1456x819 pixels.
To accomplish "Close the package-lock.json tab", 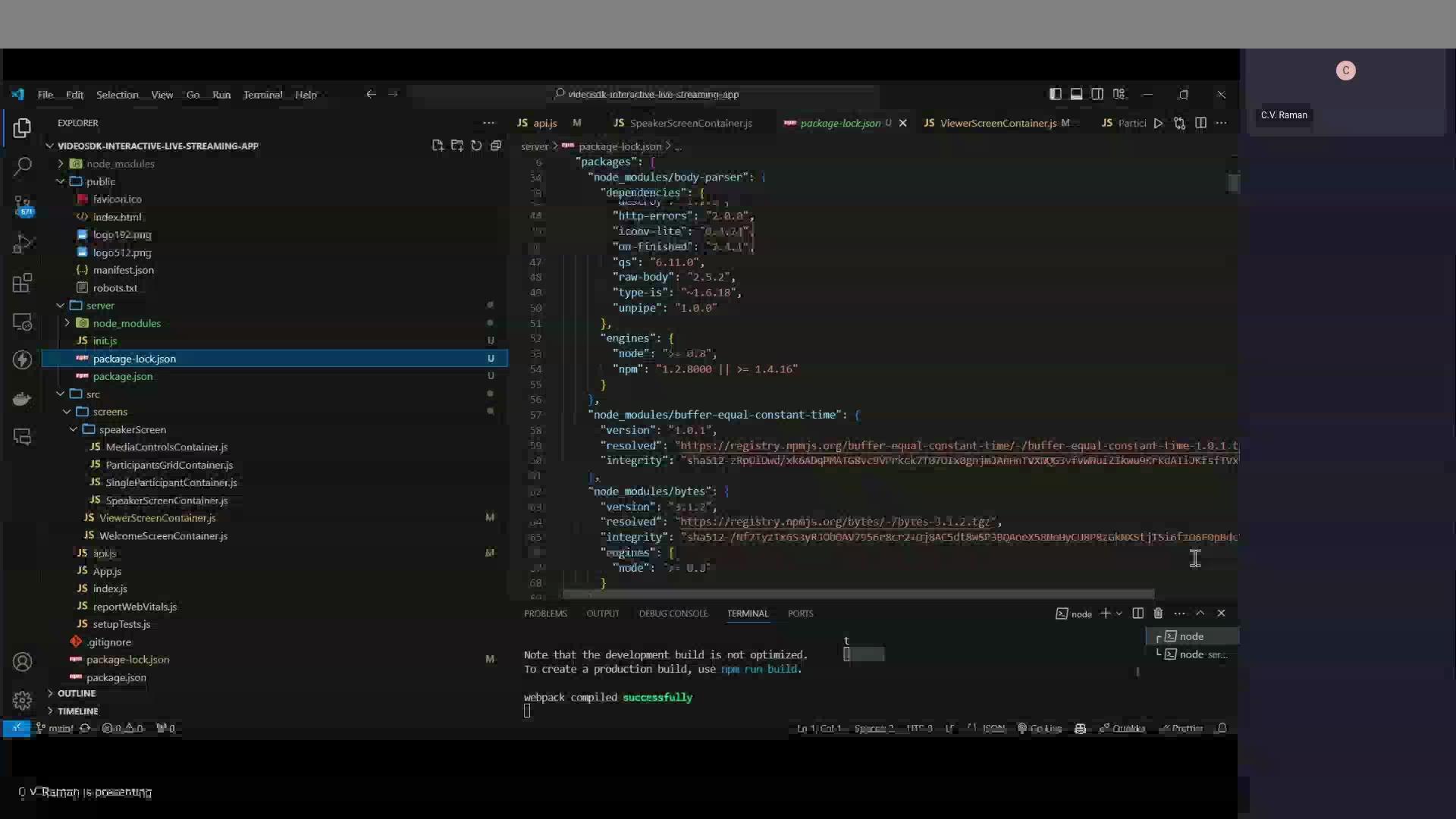I will tap(902, 123).
